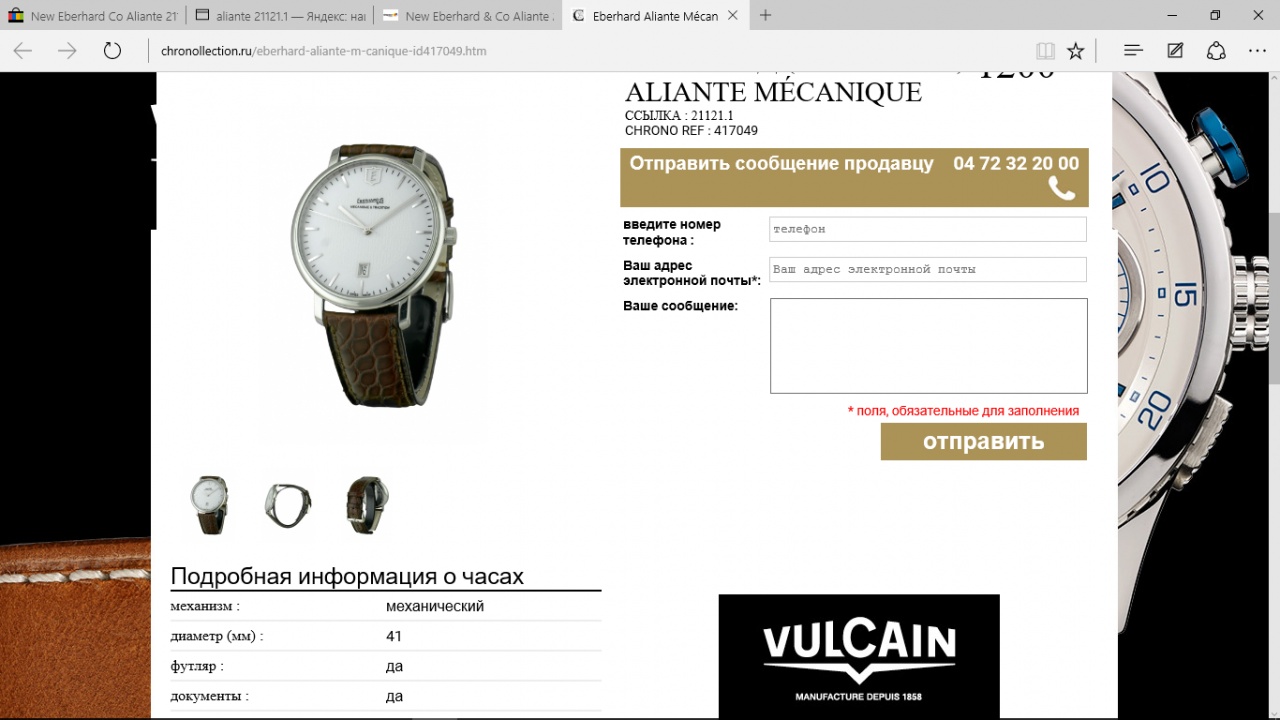Open reading view book icon
This screenshot has height=720, width=1280.
click(x=1045, y=51)
